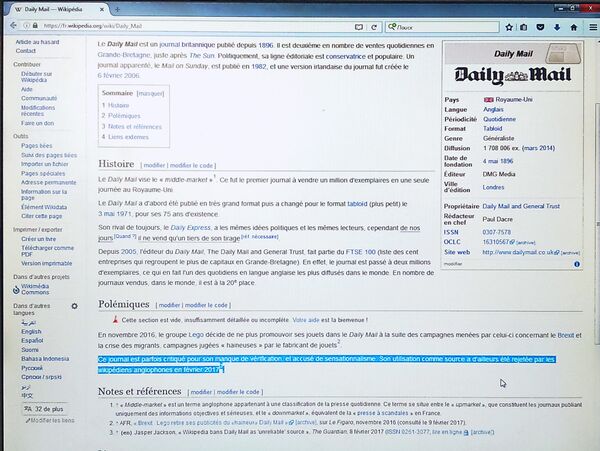This screenshot has width=600, height=451.
Task: Close the Daily Mail — Wikipédia tab
Action: pyautogui.click(x=102, y=9)
